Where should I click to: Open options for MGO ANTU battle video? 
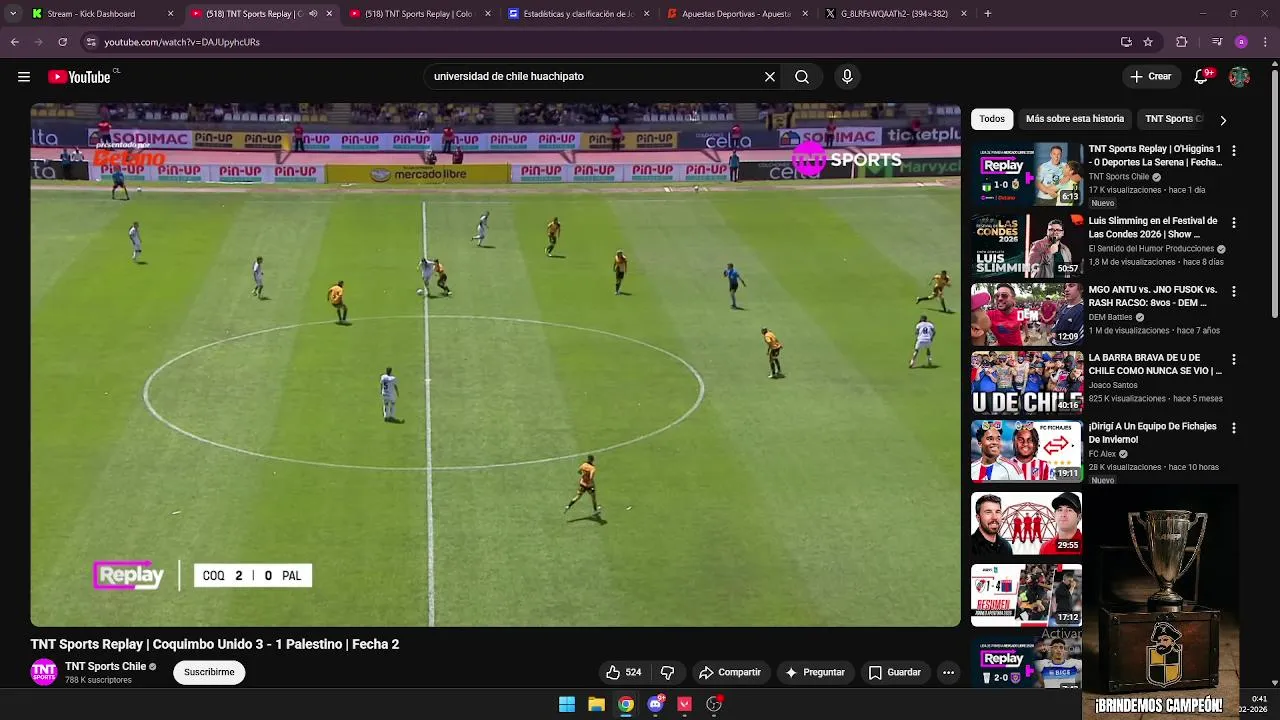coord(1233,292)
